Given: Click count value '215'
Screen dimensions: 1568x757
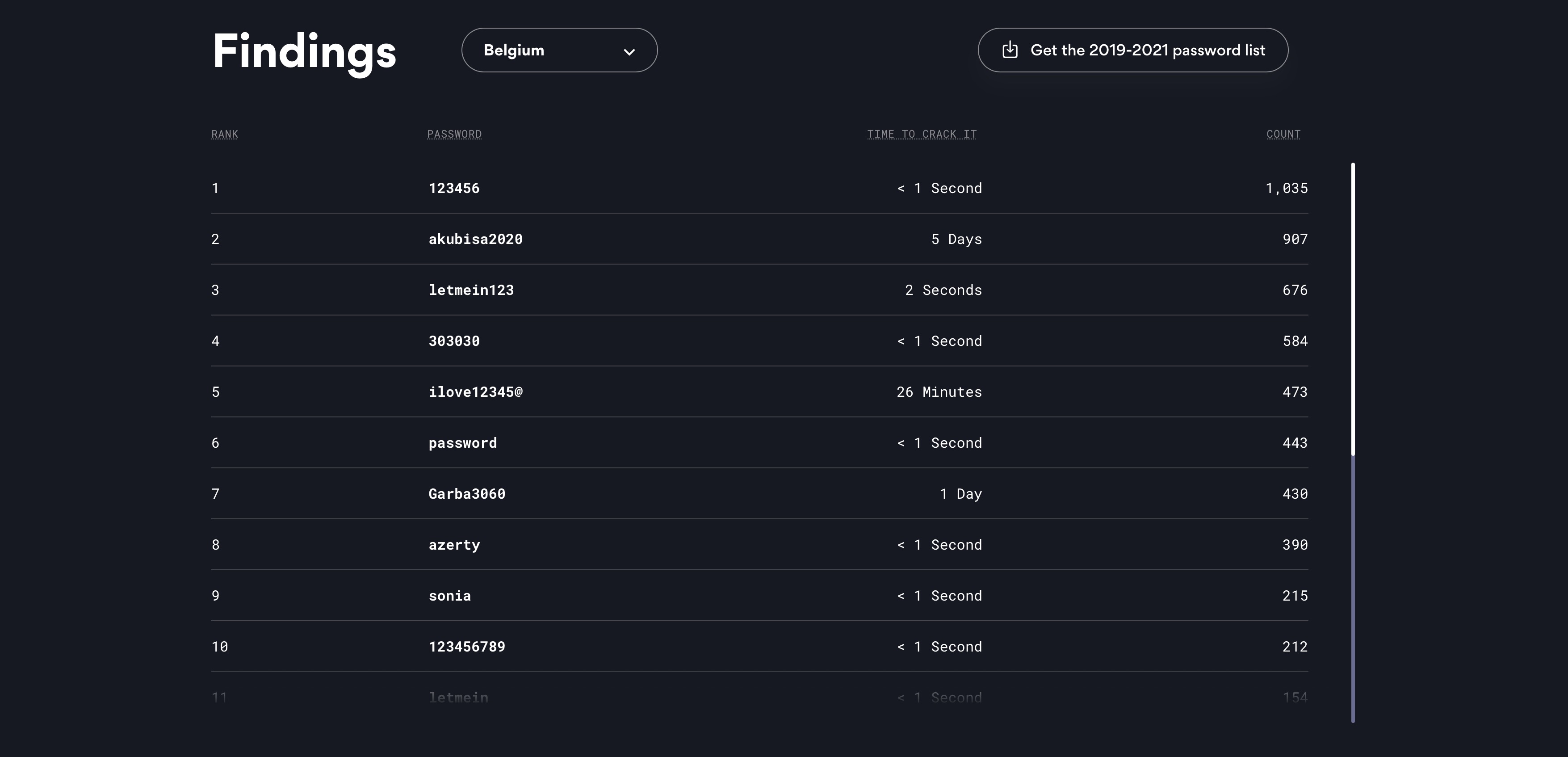Looking at the screenshot, I should (1295, 596).
